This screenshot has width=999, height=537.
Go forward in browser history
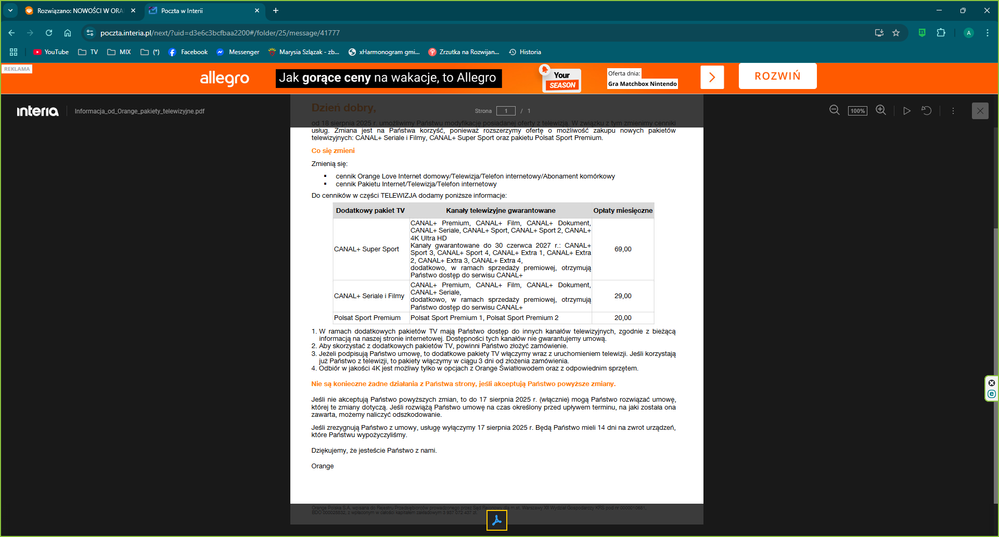30,32
